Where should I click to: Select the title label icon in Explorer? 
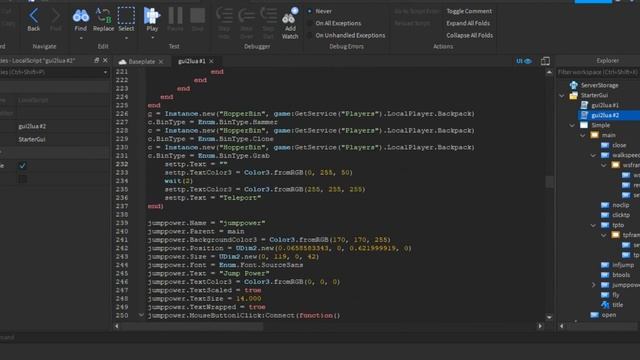pyautogui.click(x=605, y=305)
